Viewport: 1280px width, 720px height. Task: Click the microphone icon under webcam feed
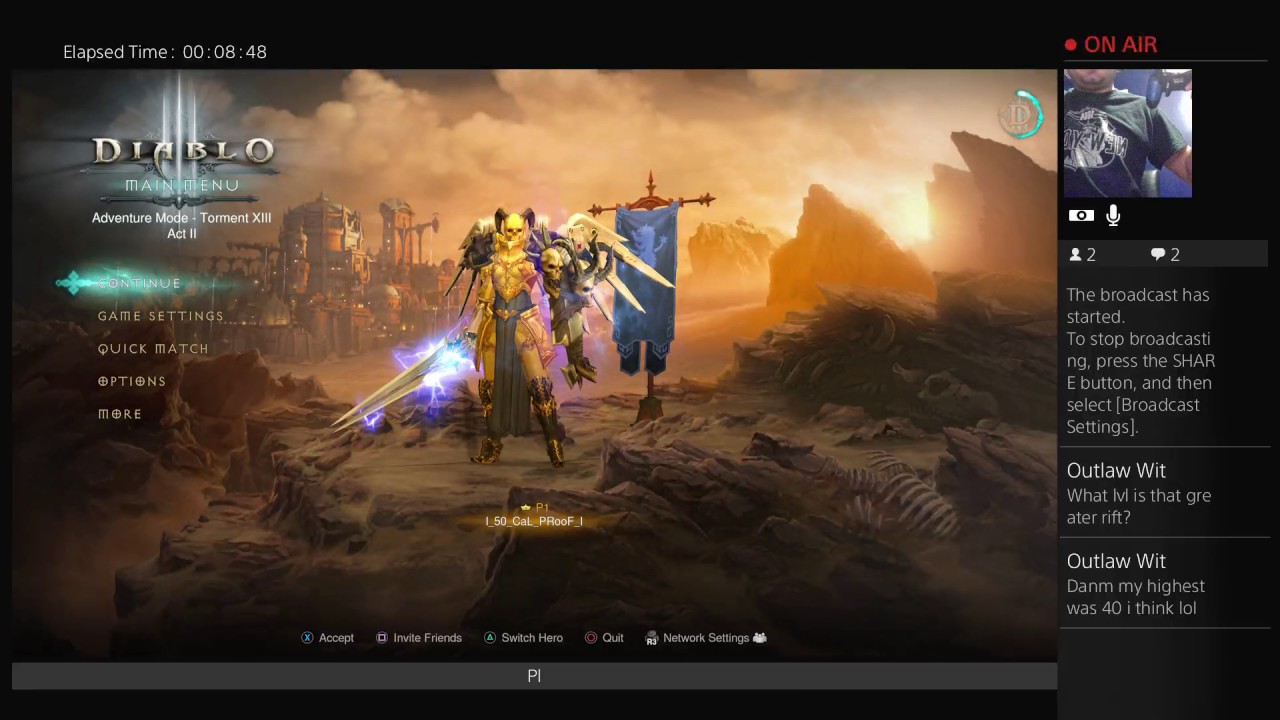(x=1113, y=215)
